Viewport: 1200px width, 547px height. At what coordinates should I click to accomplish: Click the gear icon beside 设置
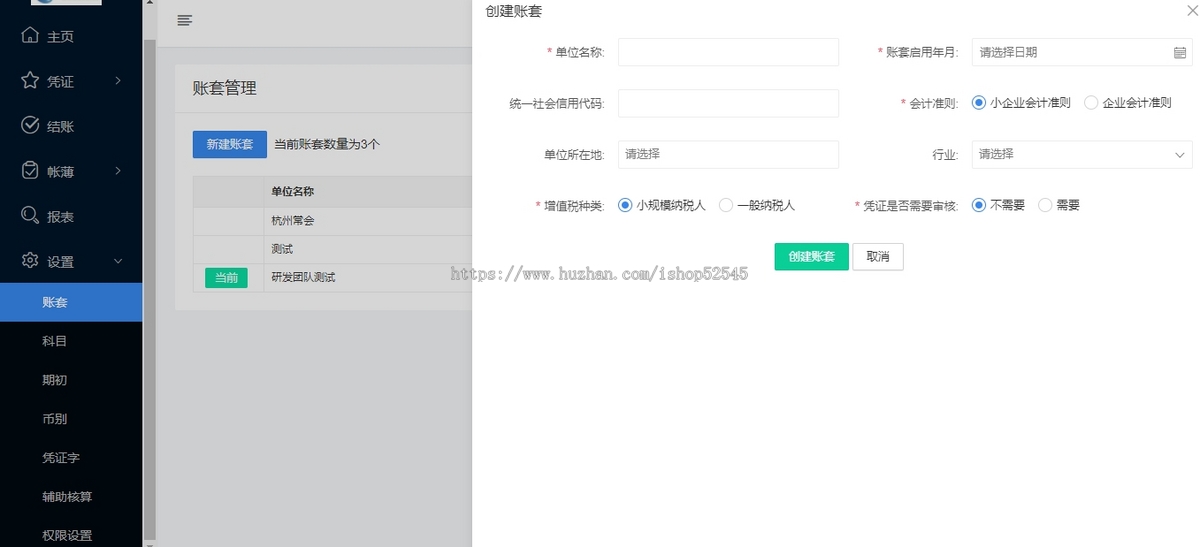click(x=30, y=261)
